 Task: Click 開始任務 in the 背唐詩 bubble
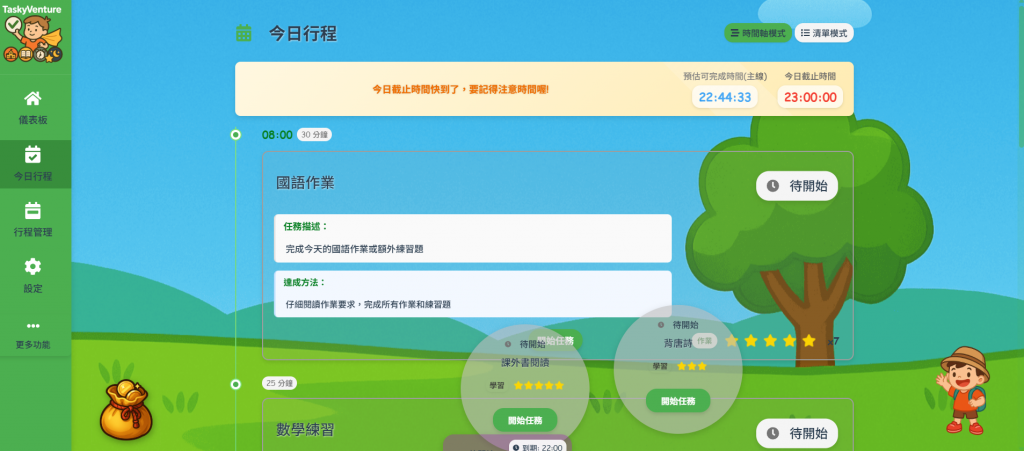678,401
